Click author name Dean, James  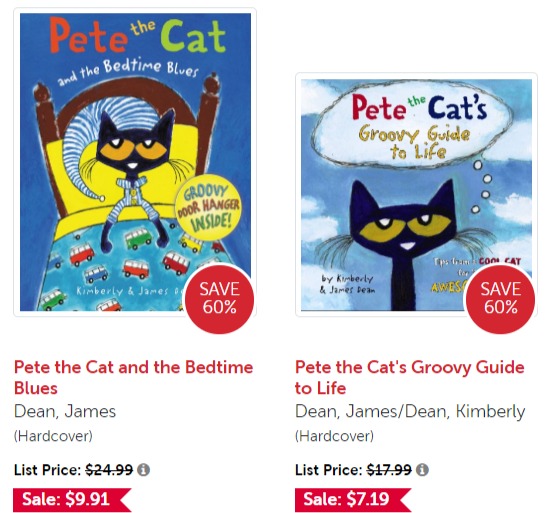coord(65,411)
